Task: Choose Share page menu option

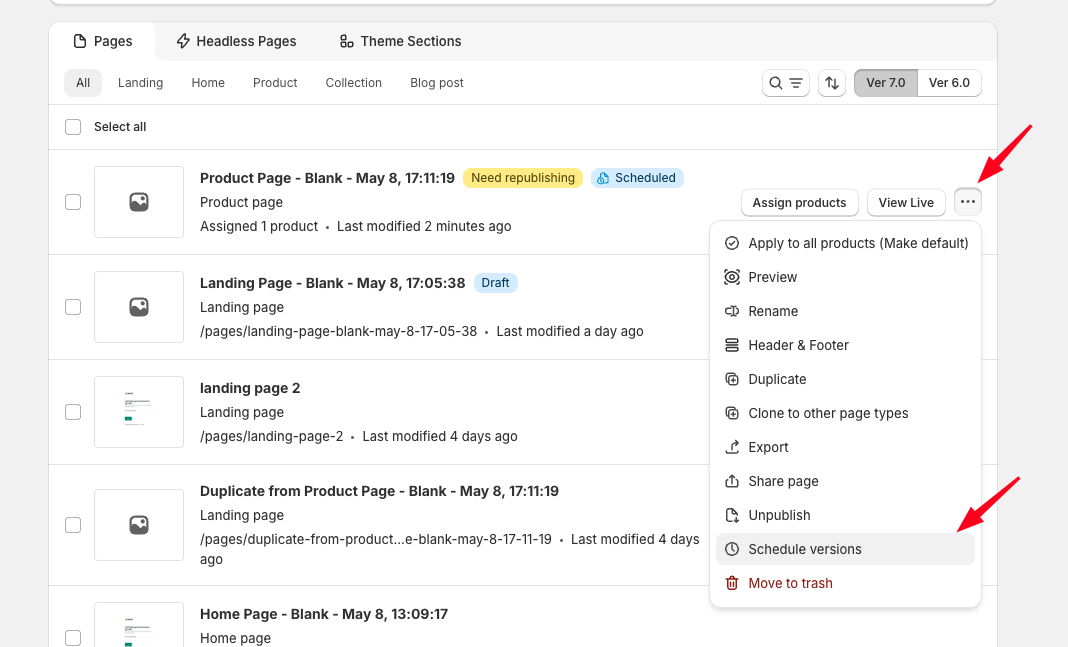Action: [845, 482]
